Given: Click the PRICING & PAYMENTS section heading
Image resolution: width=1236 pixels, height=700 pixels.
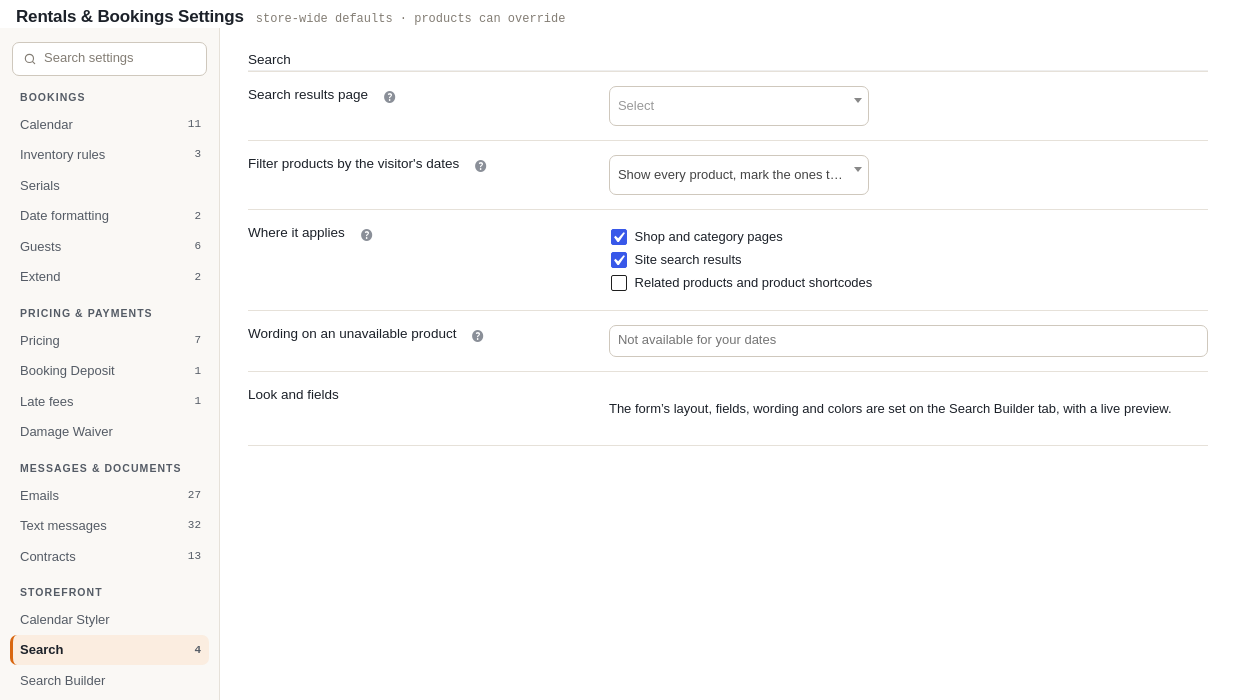Looking at the screenshot, I should click(x=86, y=313).
